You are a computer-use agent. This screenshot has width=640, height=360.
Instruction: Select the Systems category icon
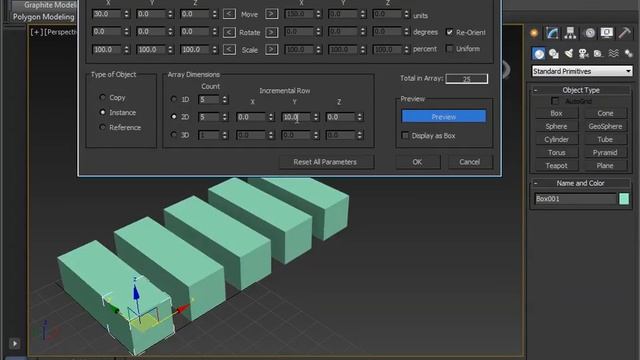[x=628, y=53]
